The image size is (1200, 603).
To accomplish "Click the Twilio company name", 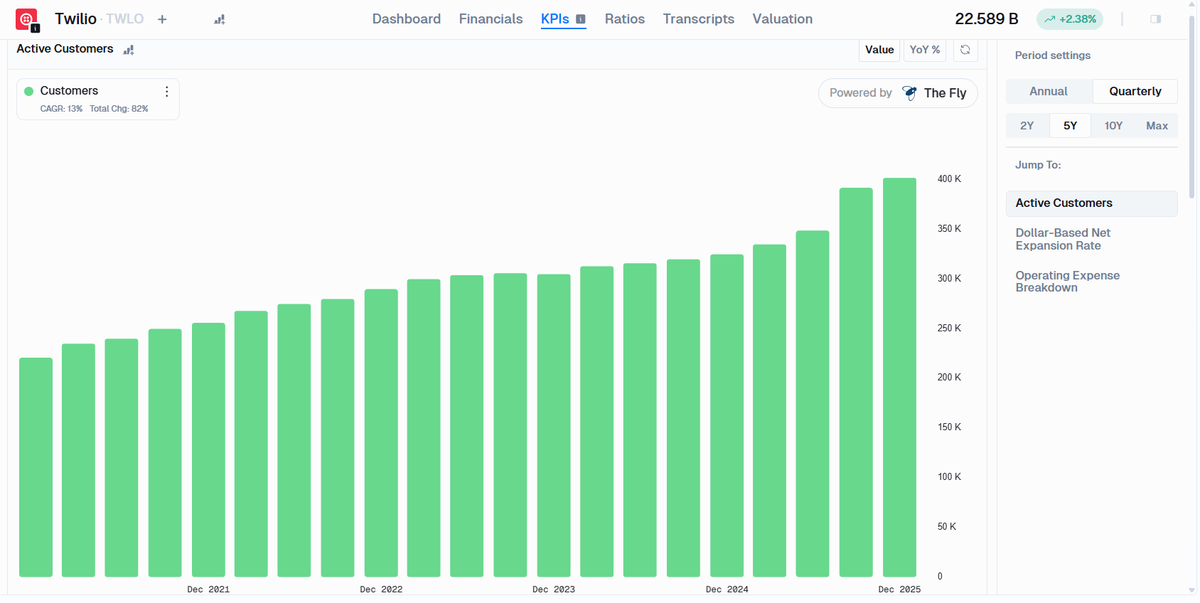I will [76, 19].
